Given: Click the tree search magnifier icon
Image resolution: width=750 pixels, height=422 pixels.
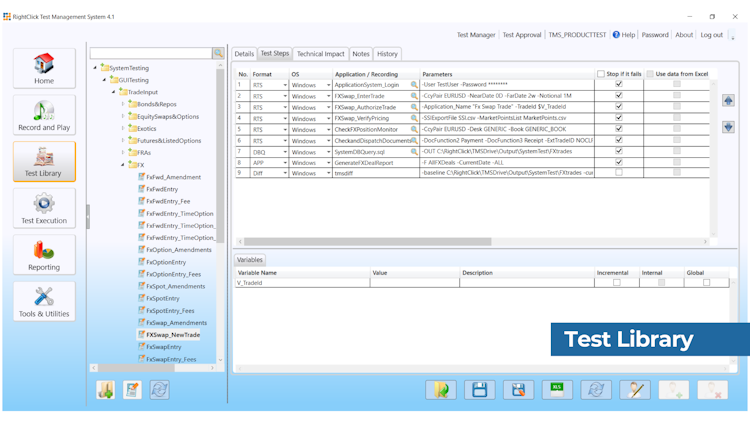Looking at the screenshot, I should coord(219,53).
